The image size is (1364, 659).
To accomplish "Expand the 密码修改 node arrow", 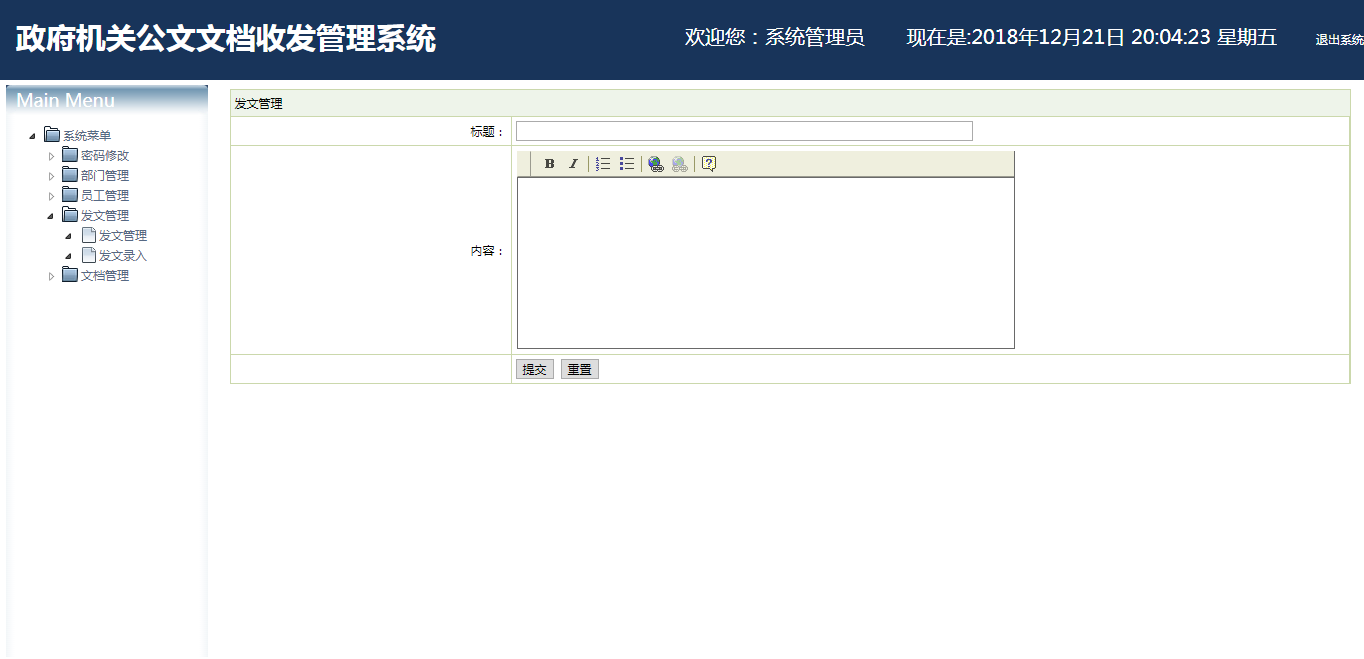I will pyautogui.click(x=51, y=156).
